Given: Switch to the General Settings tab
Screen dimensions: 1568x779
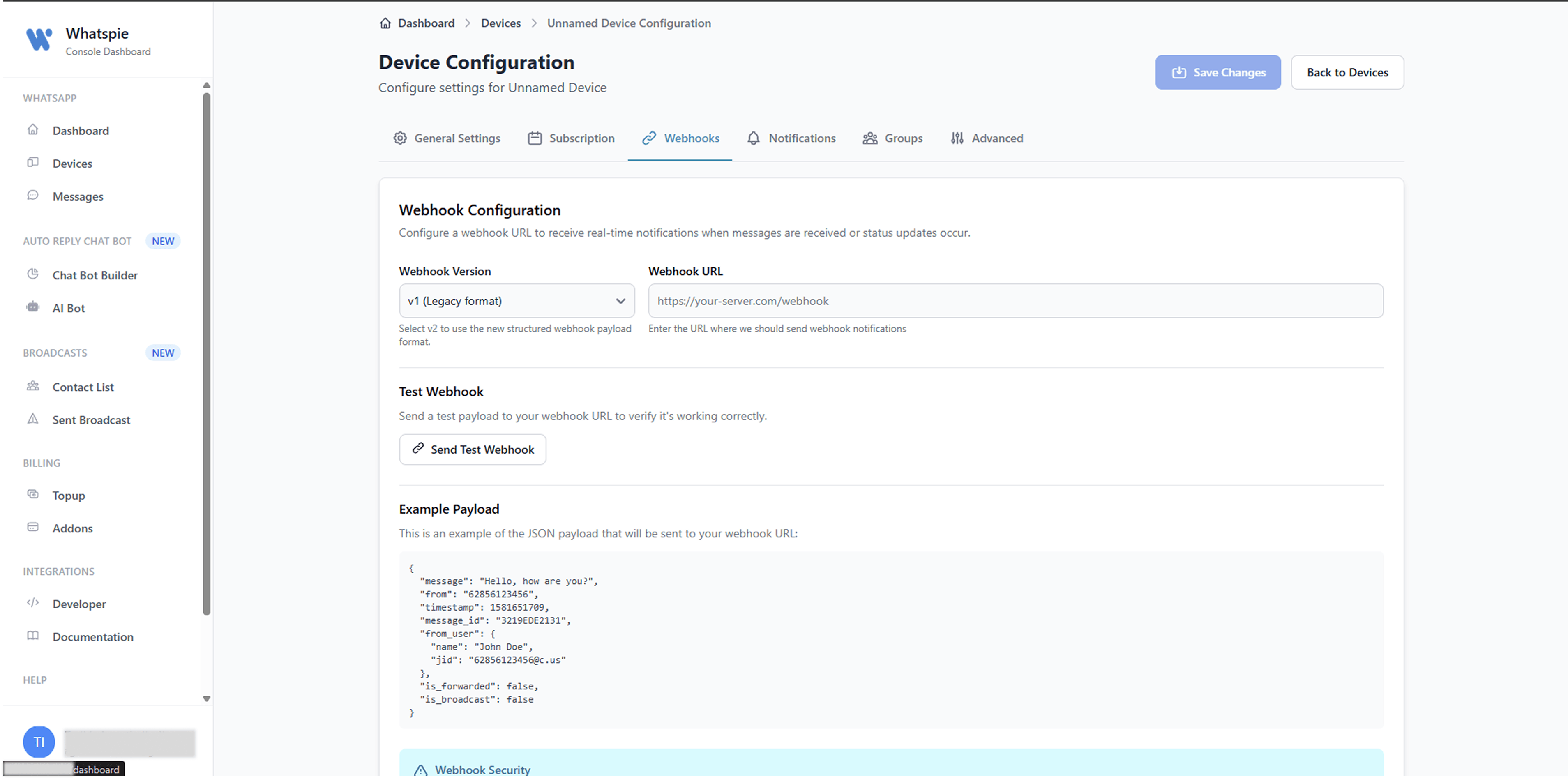Looking at the screenshot, I should (x=447, y=138).
